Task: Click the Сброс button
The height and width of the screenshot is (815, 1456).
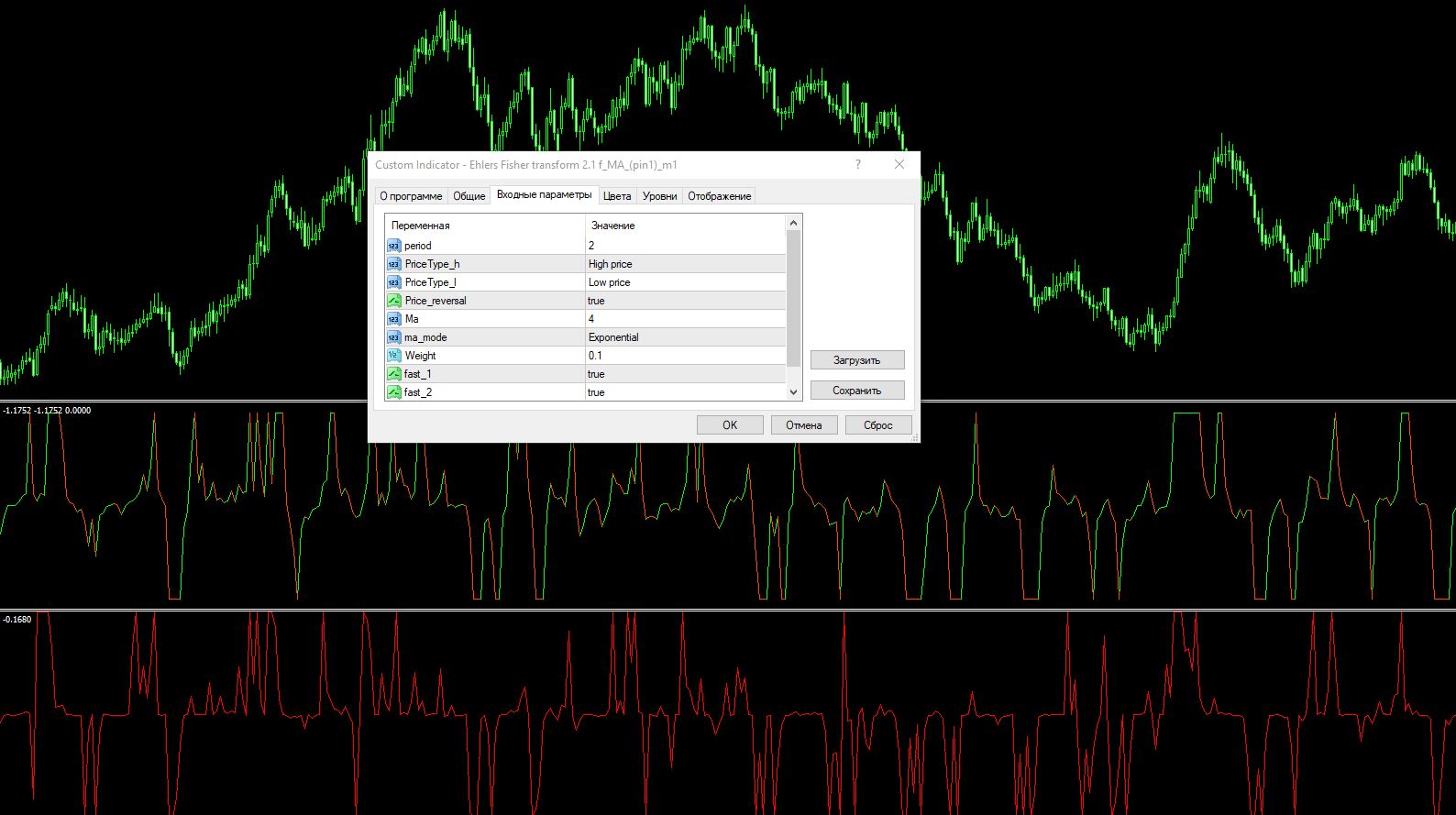Action: coord(877,425)
